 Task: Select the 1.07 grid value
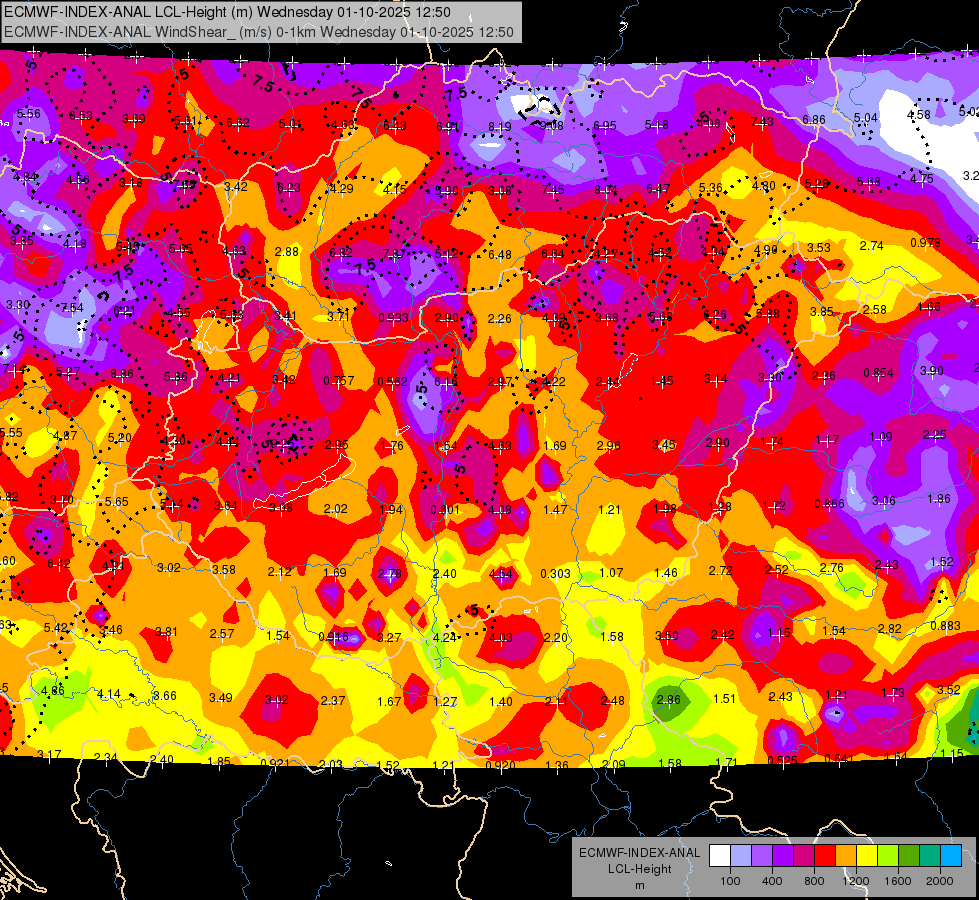click(611, 572)
